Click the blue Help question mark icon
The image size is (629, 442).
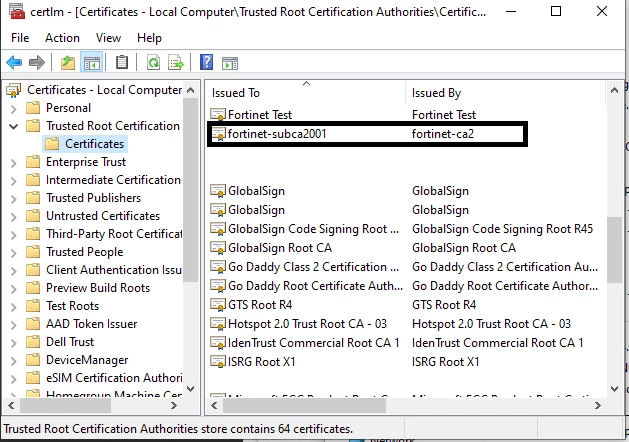click(206, 63)
